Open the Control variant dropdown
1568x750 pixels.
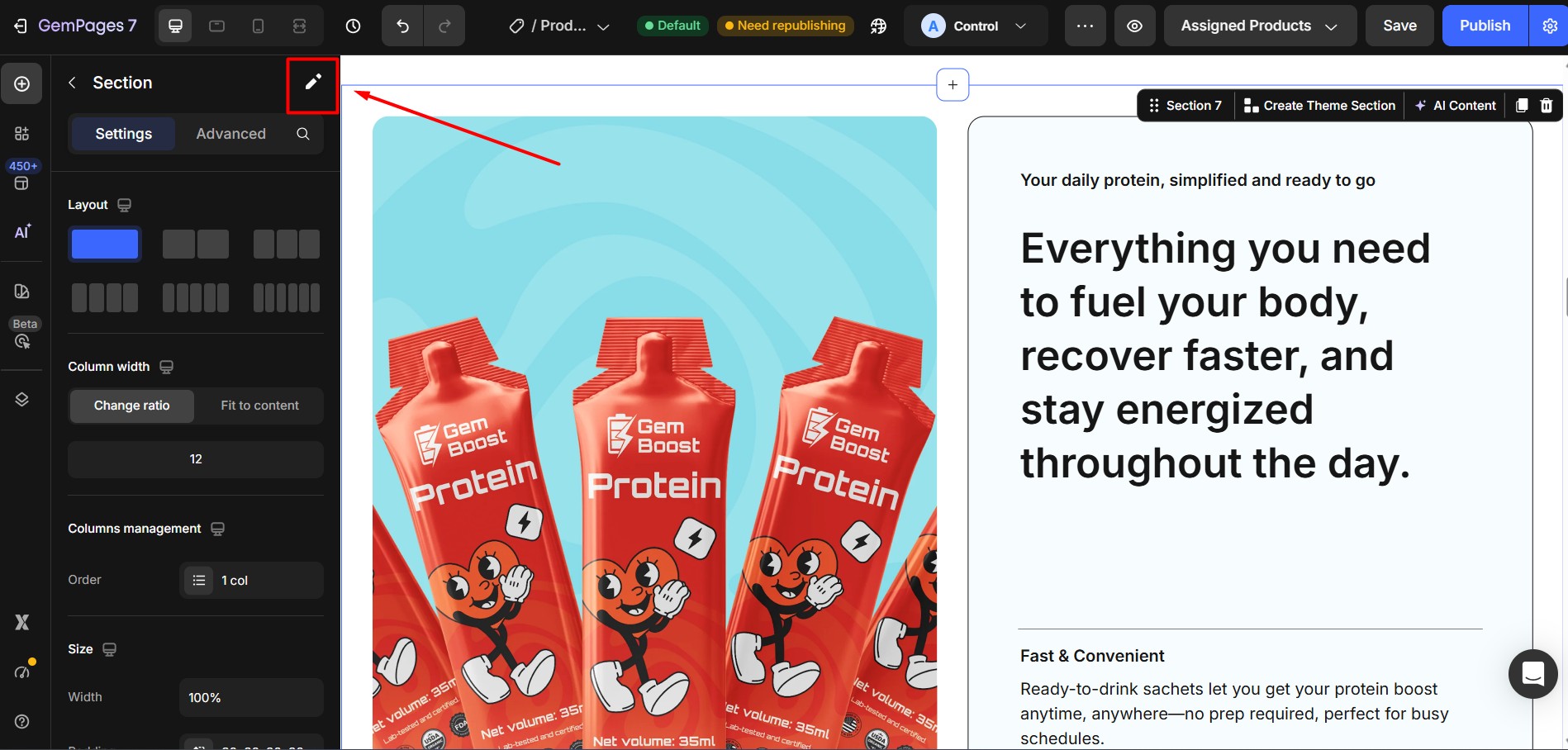[x=975, y=26]
